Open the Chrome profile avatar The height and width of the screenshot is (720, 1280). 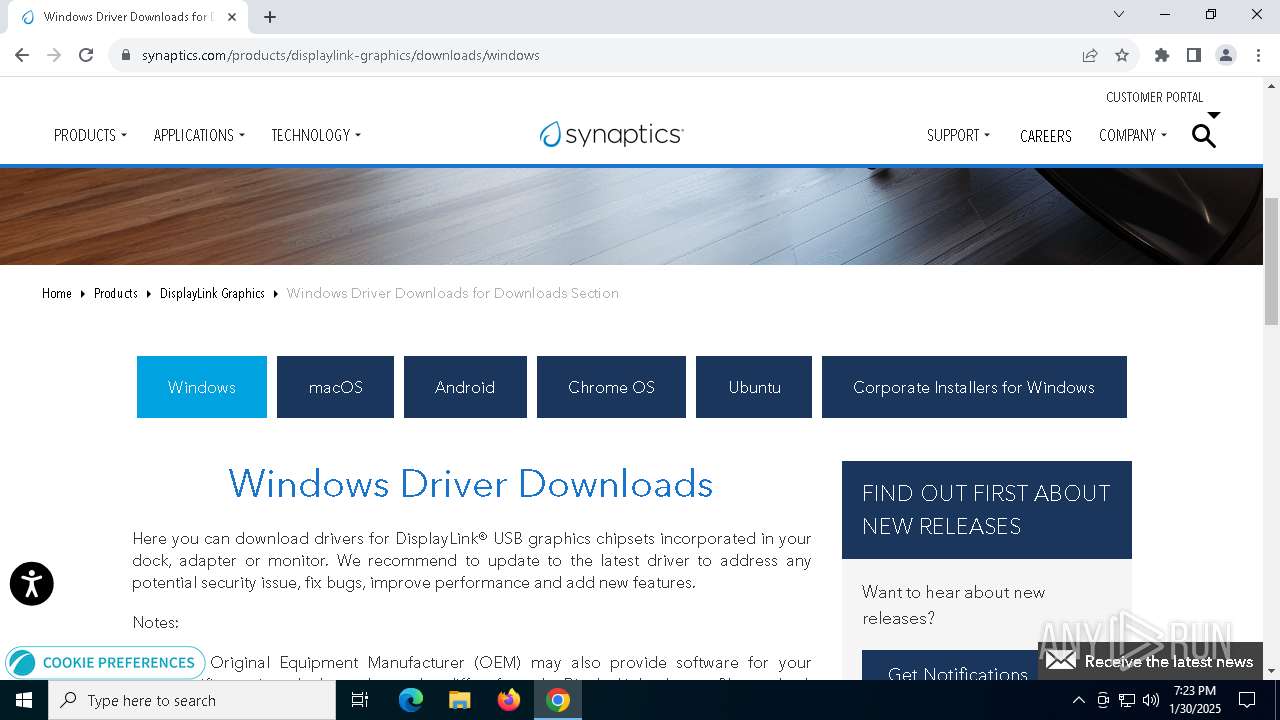click(1226, 55)
